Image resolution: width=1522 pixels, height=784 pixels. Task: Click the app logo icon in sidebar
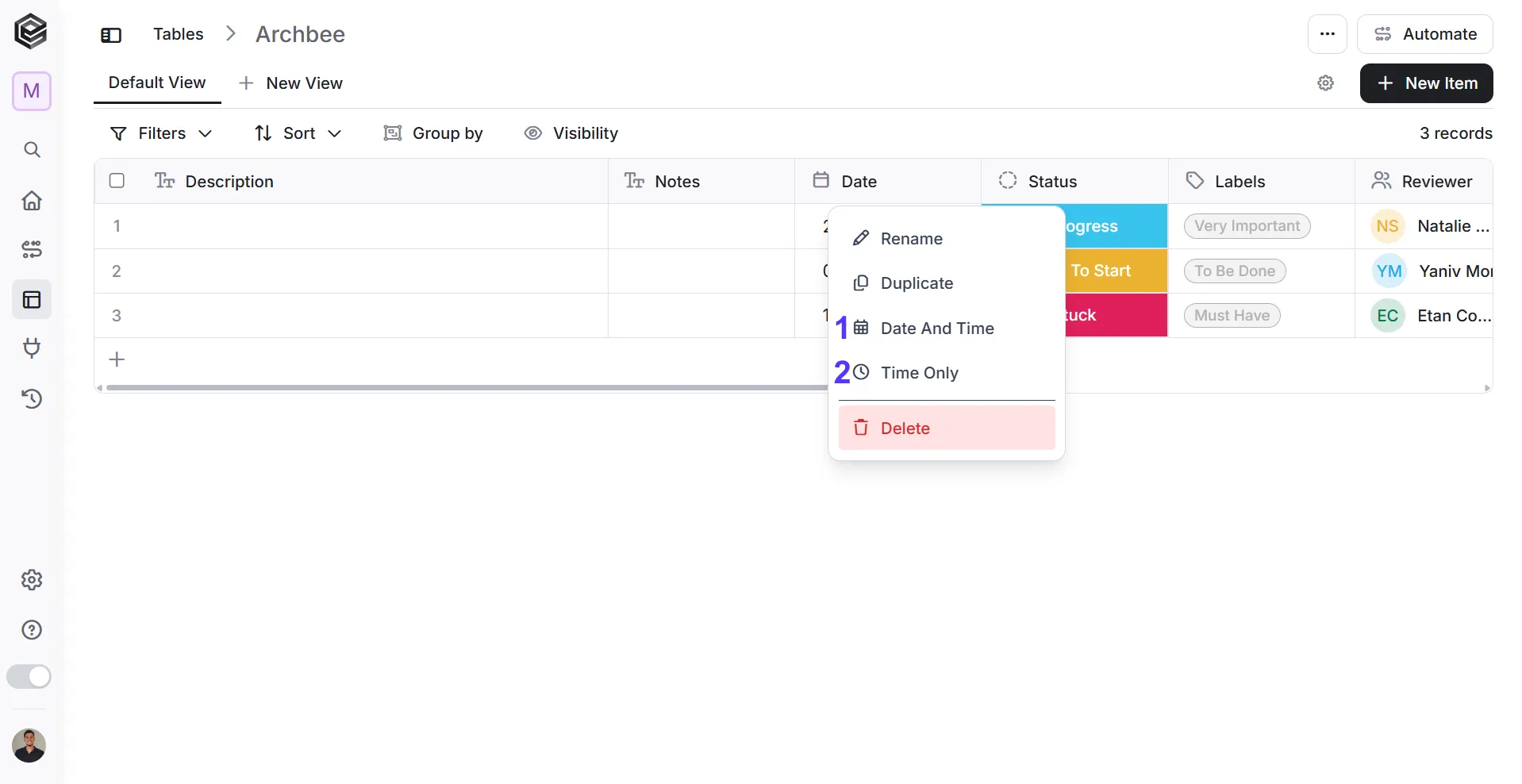pos(31,32)
